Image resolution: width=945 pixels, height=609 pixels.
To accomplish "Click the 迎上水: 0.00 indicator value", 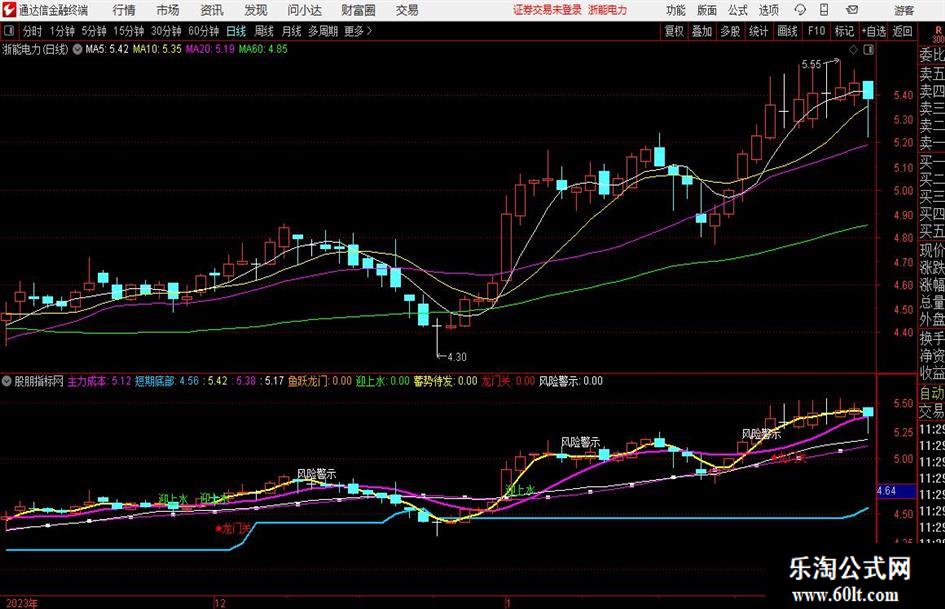I will [382, 381].
